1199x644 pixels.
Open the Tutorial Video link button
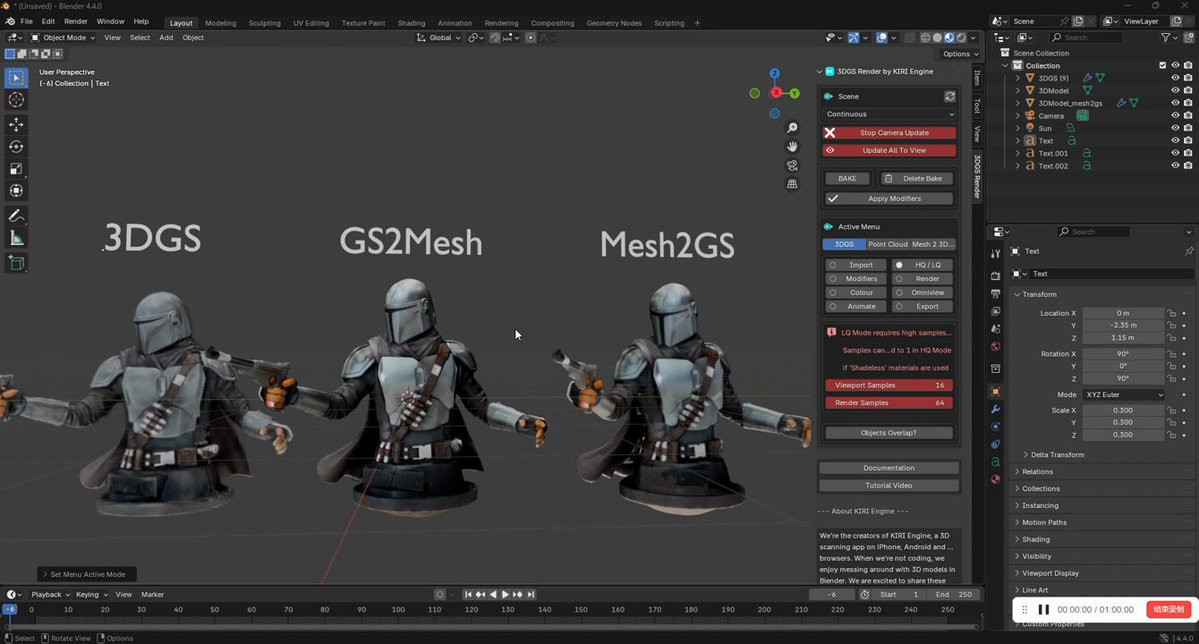pyautogui.click(x=889, y=486)
